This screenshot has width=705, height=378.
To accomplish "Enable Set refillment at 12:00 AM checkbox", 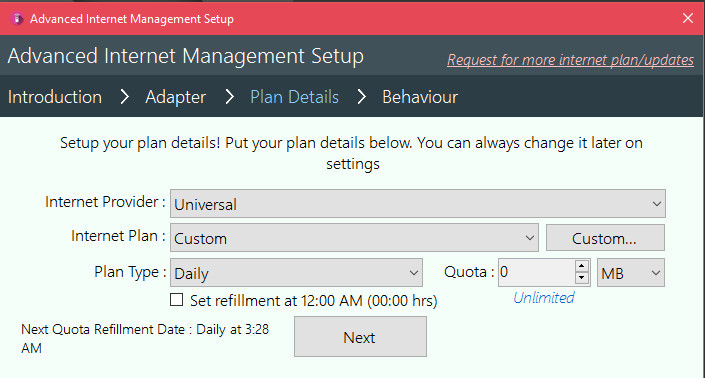I will coord(176,300).
